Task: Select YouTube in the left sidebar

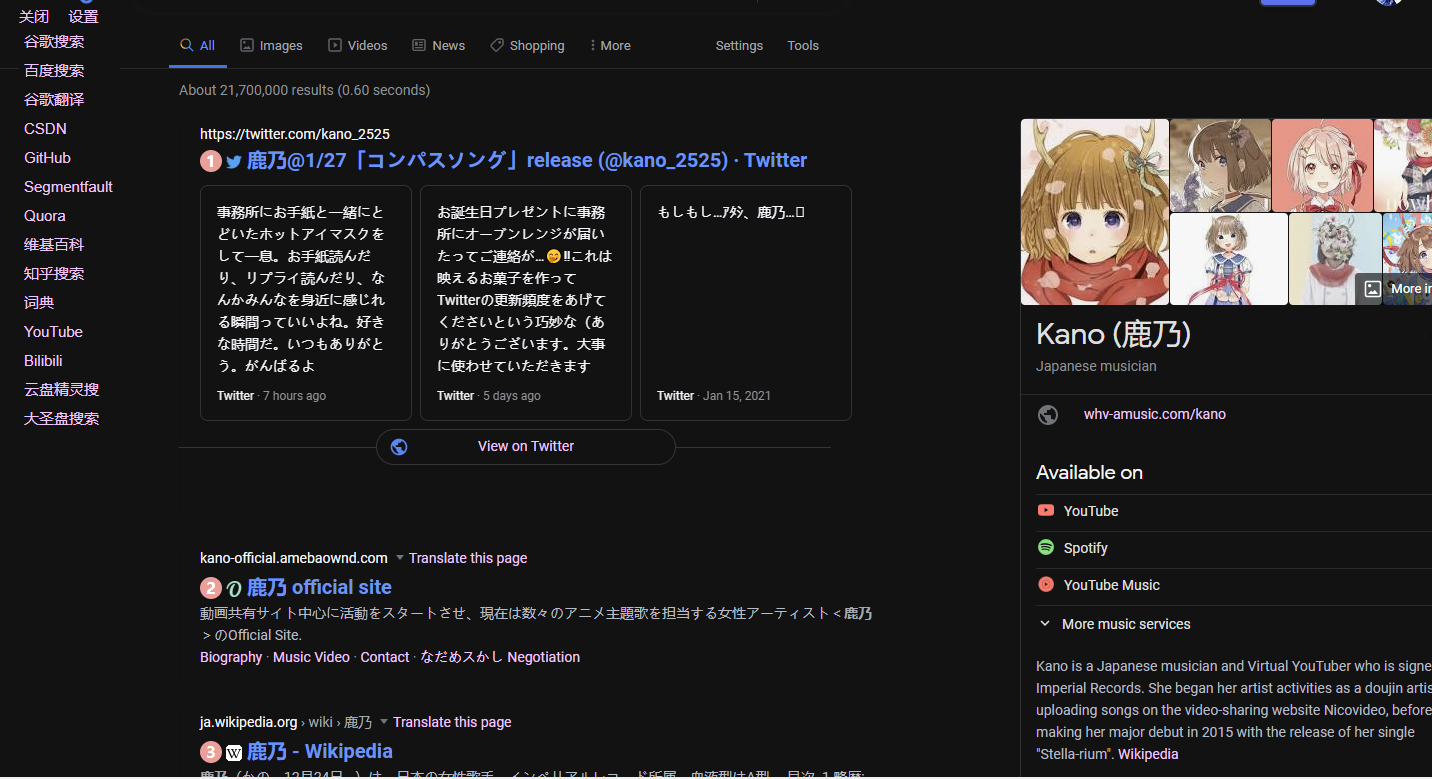Action: 53,332
